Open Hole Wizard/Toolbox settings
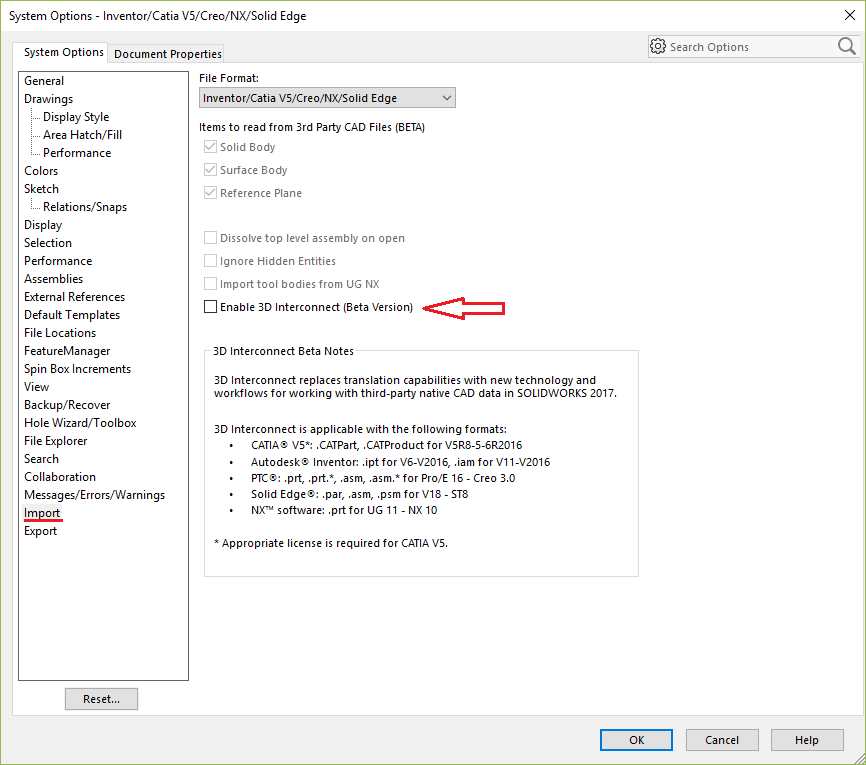The width and height of the screenshot is (866, 765). pyautogui.click(x=80, y=423)
